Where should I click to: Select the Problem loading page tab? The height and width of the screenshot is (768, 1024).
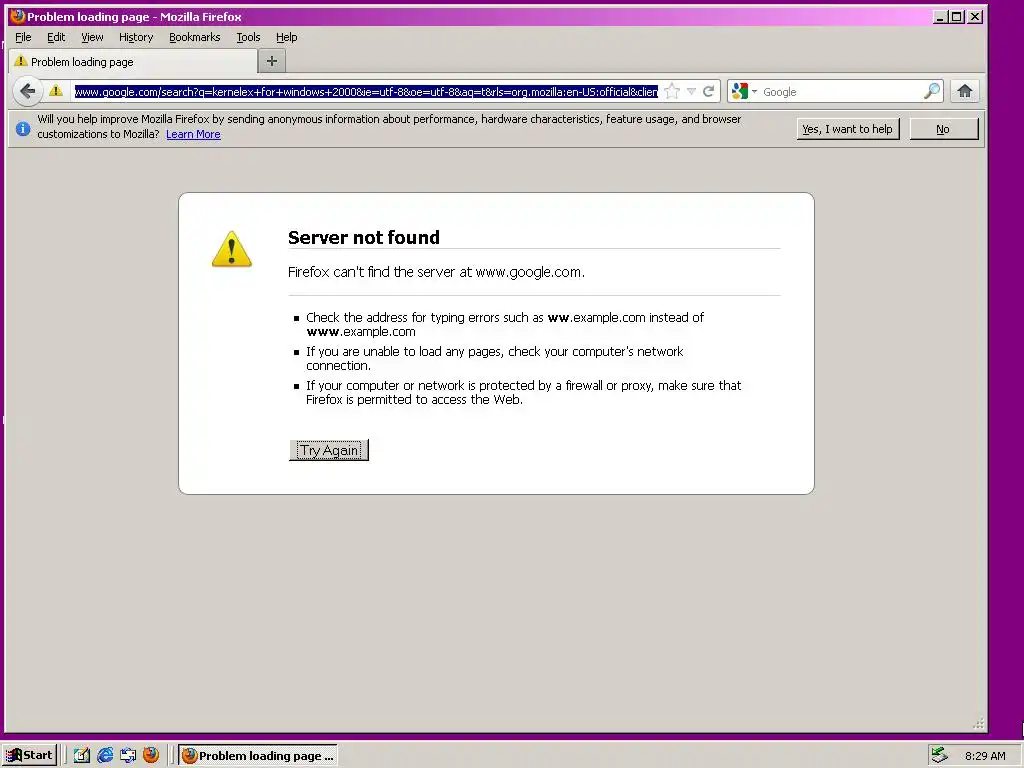[133, 61]
